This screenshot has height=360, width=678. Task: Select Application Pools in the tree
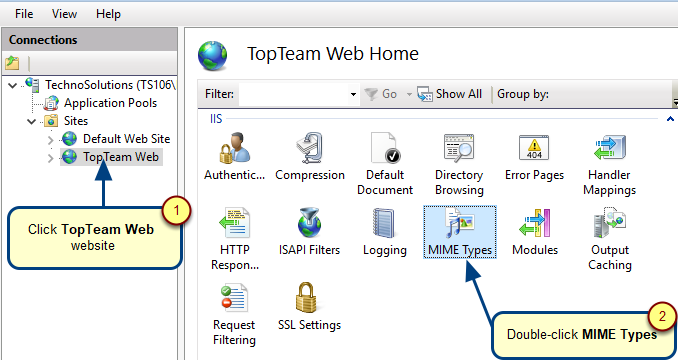[110, 103]
